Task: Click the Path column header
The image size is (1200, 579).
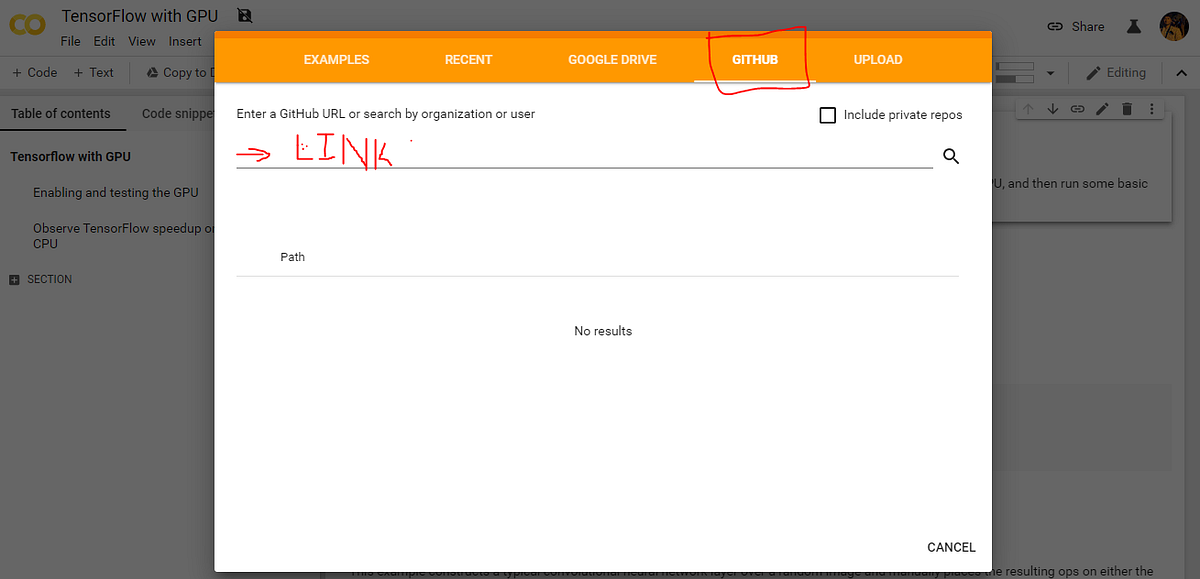Action: 292,257
